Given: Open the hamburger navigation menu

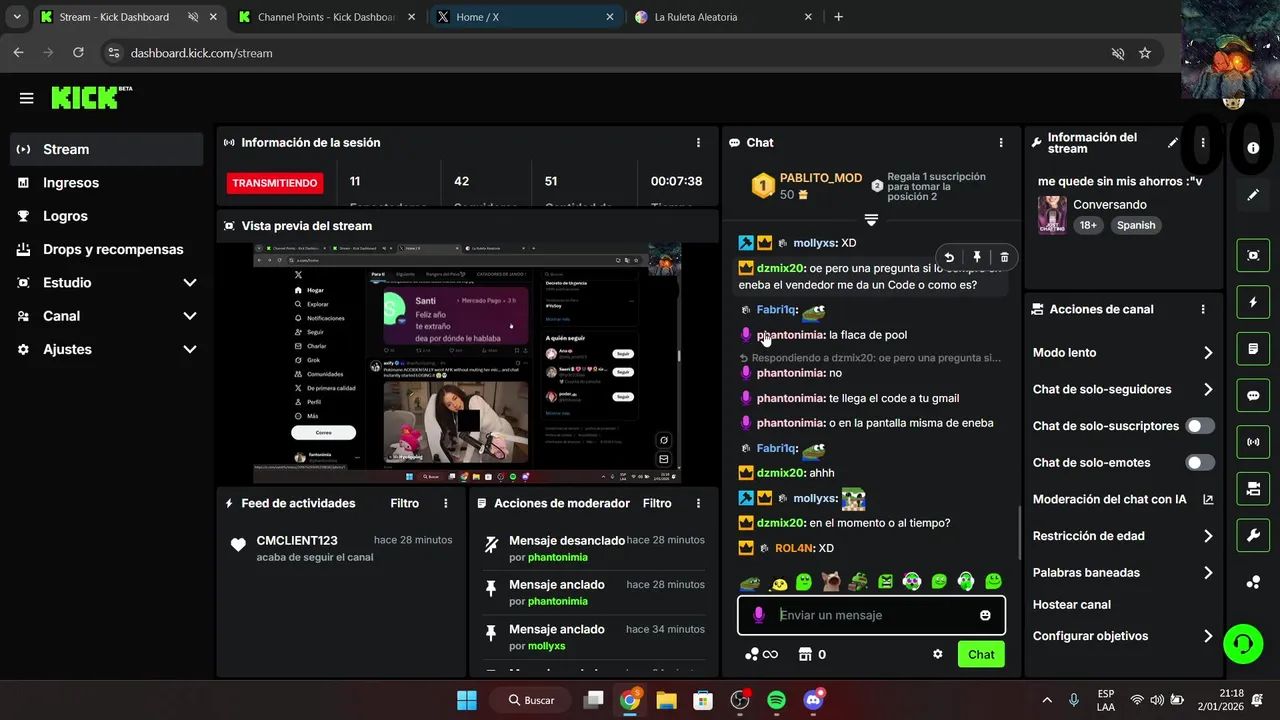Looking at the screenshot, I should [27, 98].
